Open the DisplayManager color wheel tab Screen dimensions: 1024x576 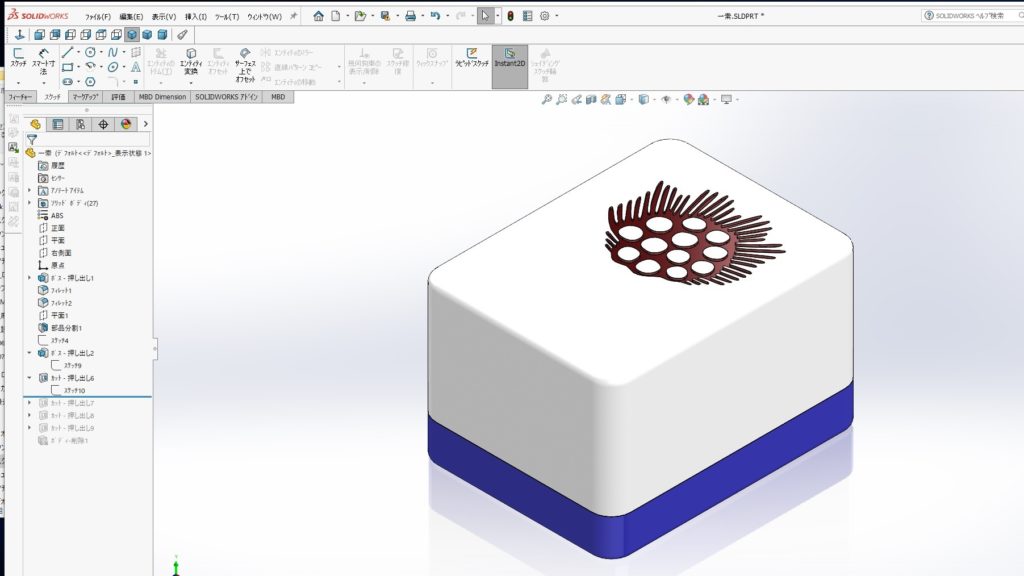tap(125, 124)
